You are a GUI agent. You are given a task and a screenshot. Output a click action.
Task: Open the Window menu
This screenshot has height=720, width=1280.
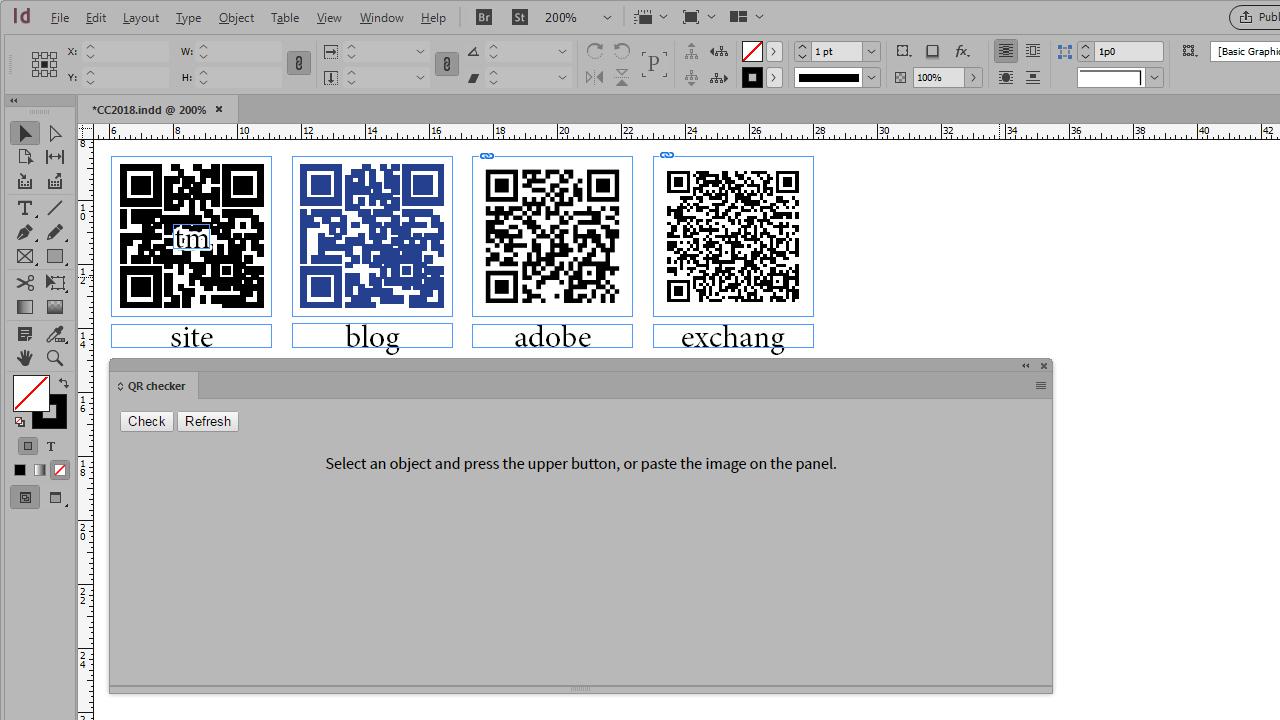[x=381, y=18]
